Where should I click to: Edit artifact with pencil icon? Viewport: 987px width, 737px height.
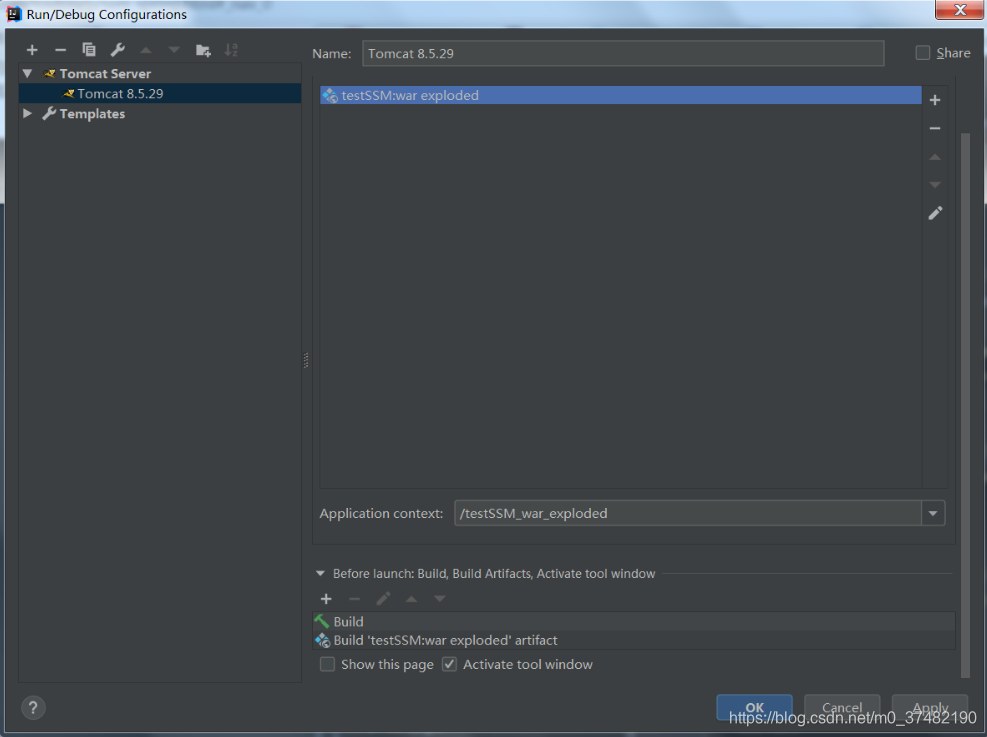pos(935,213)
